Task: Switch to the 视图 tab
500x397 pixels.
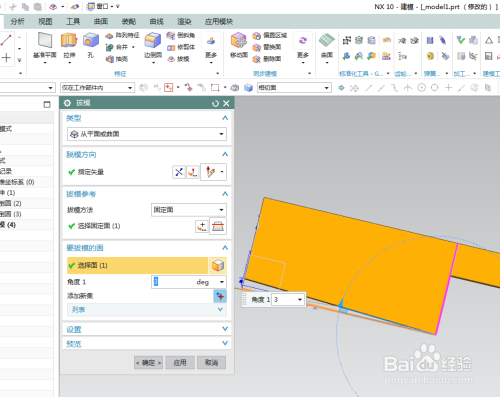Action: click(45, 22)
